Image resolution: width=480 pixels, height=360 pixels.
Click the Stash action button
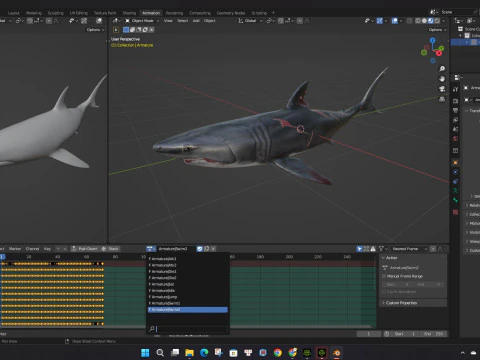(110, 249)
